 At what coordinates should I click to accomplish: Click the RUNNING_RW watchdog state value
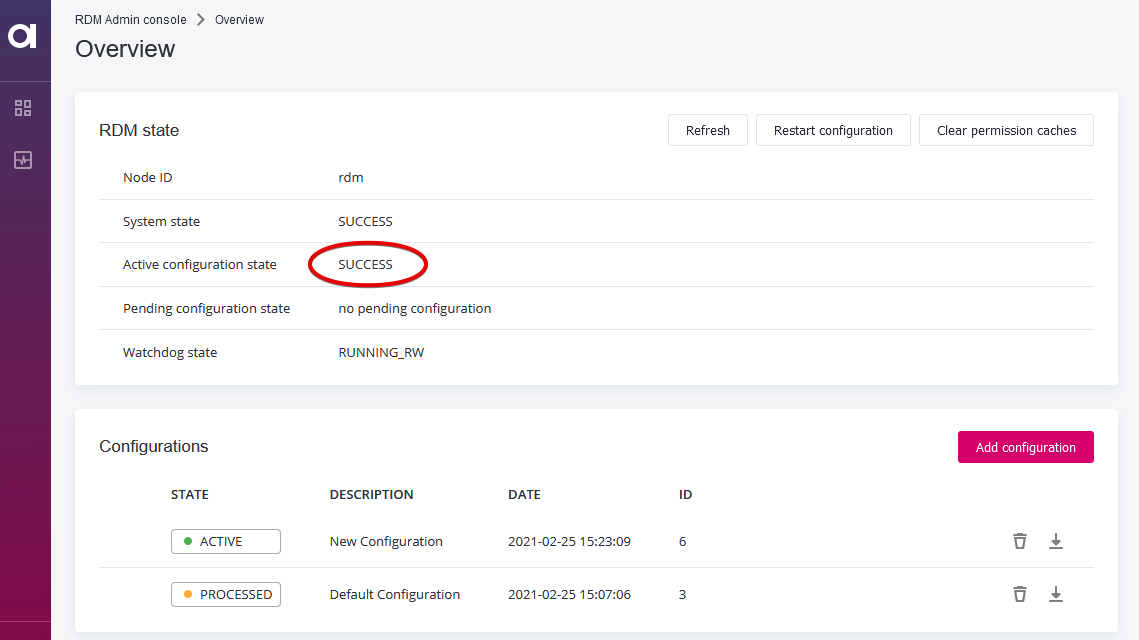point(382,352)
